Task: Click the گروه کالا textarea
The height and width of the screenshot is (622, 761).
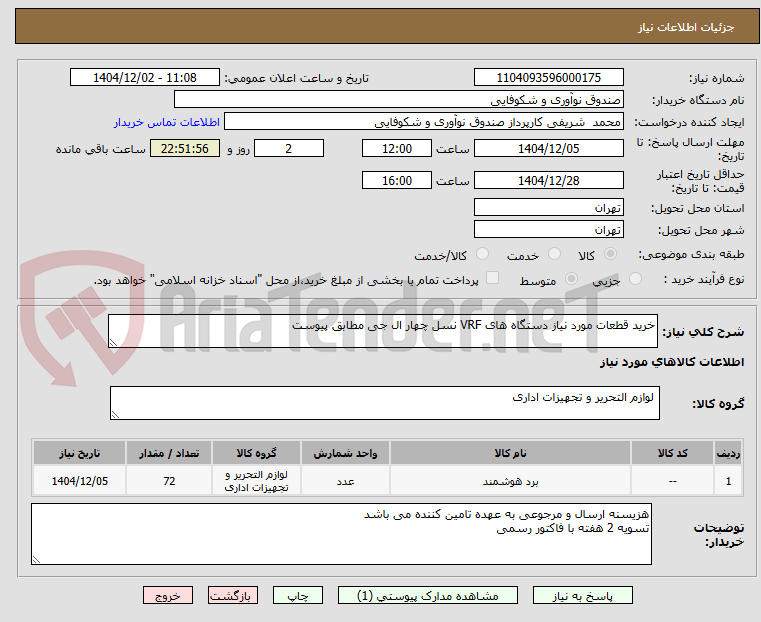Action: (385, 403)
